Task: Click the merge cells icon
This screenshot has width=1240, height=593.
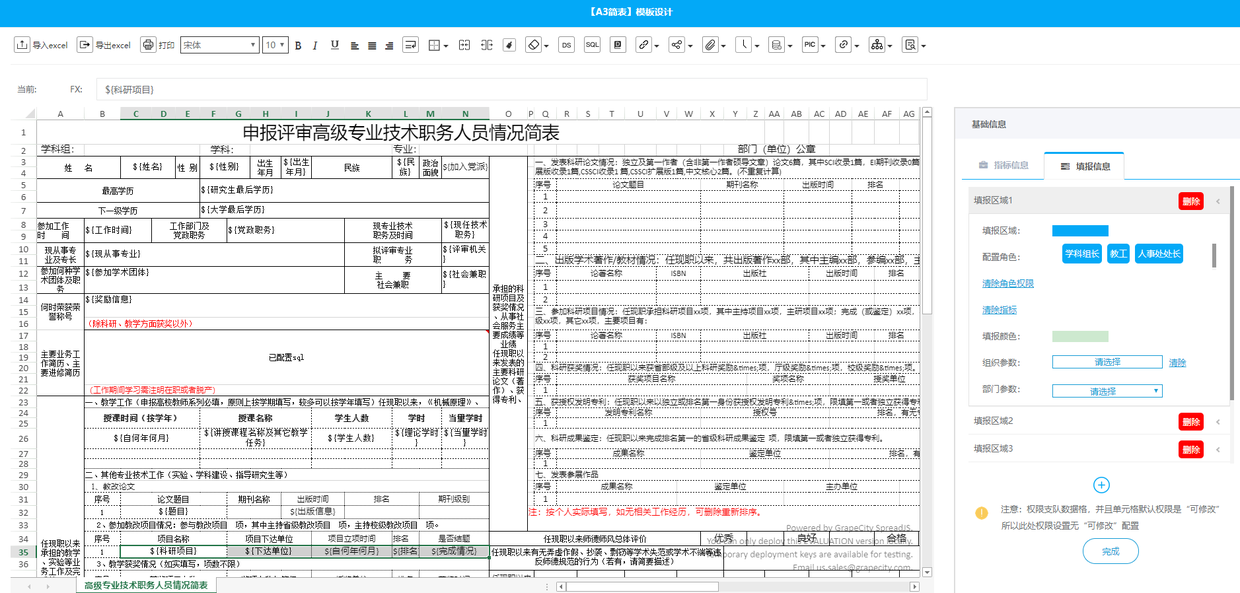Action: point(464,45)
